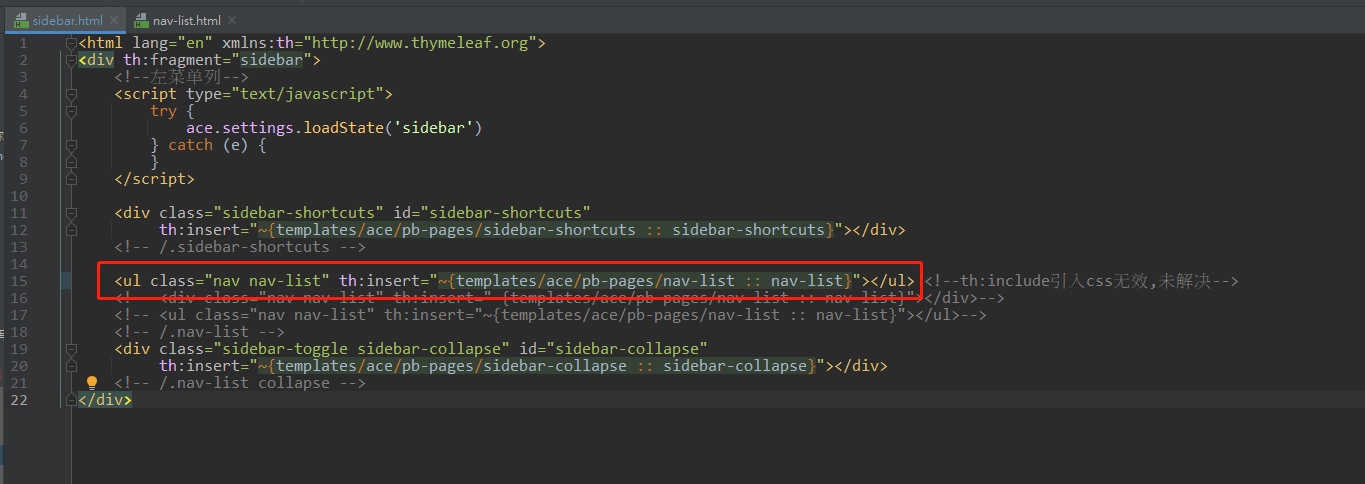
Task: Click fold end marker on line 20
Action: point(71,366)
